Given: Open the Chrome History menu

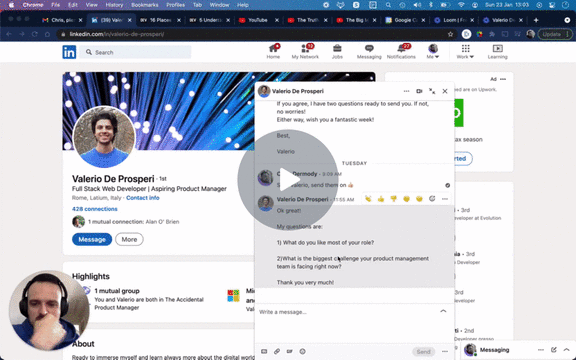Looking at the screenshot, I should tap(114, 5).
